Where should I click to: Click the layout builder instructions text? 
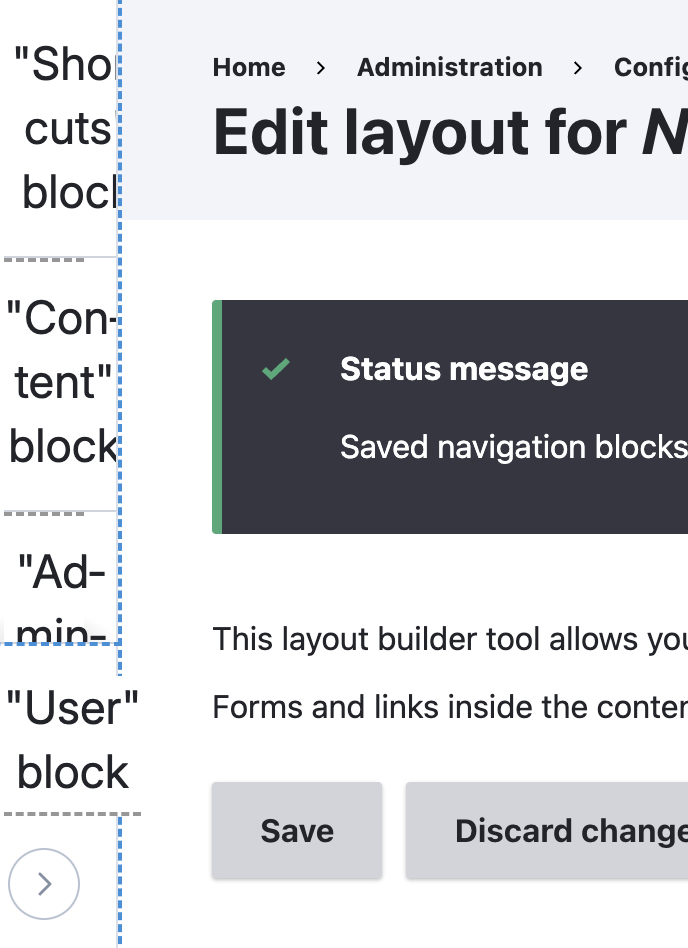tap(449, 639)
